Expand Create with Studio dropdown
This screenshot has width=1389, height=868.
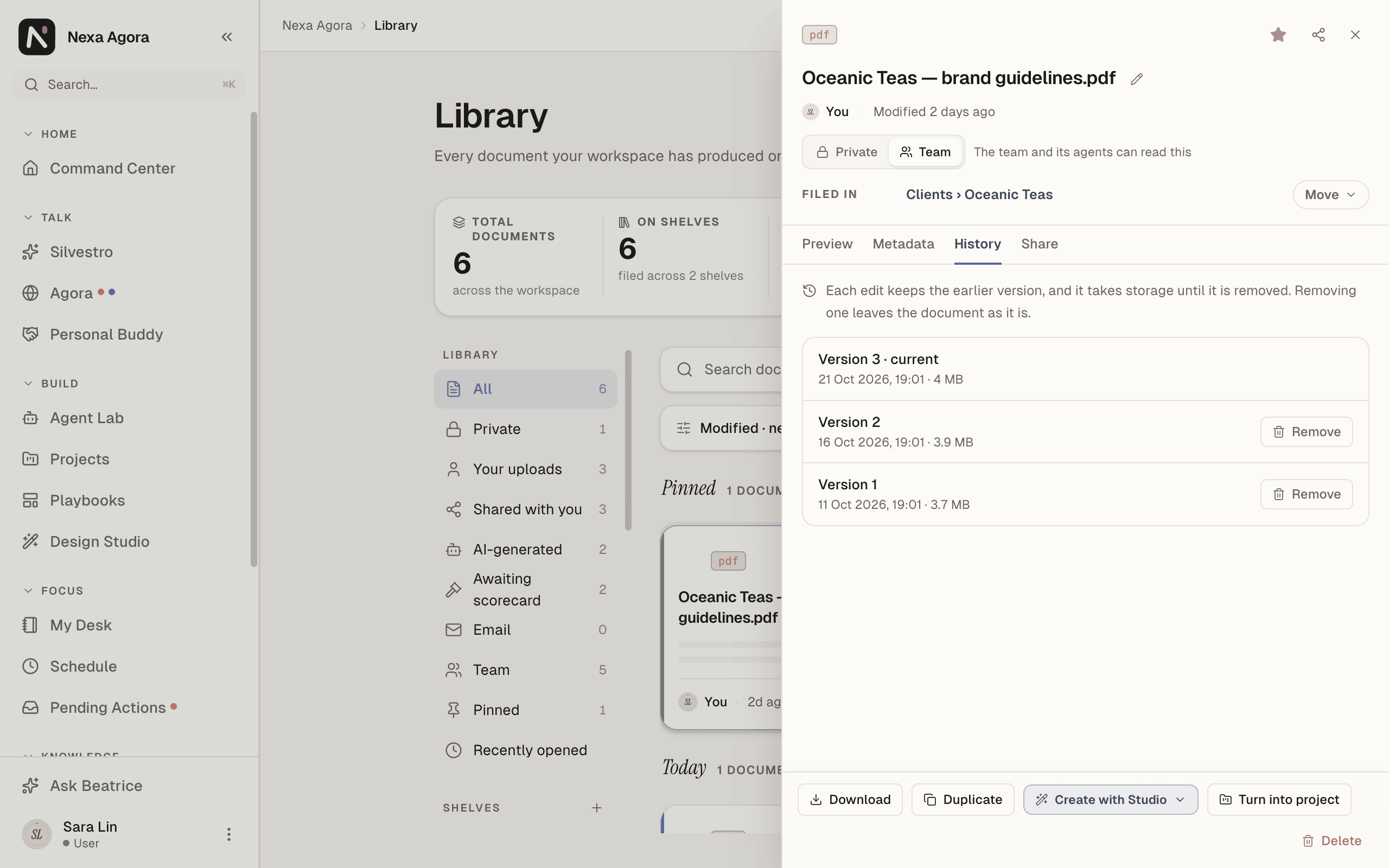tap(1110, 800)
